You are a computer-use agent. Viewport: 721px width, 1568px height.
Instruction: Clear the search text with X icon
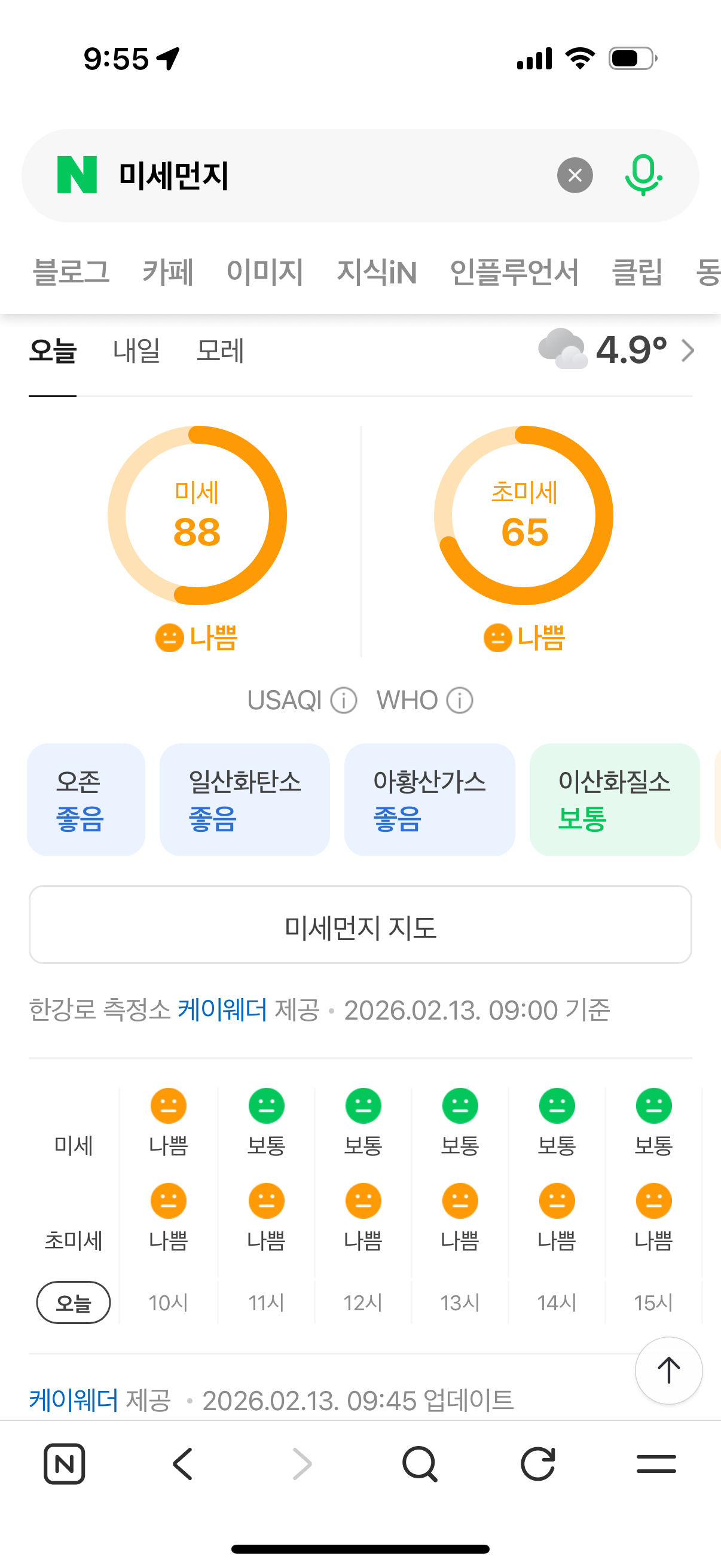[x=575, y=175]
